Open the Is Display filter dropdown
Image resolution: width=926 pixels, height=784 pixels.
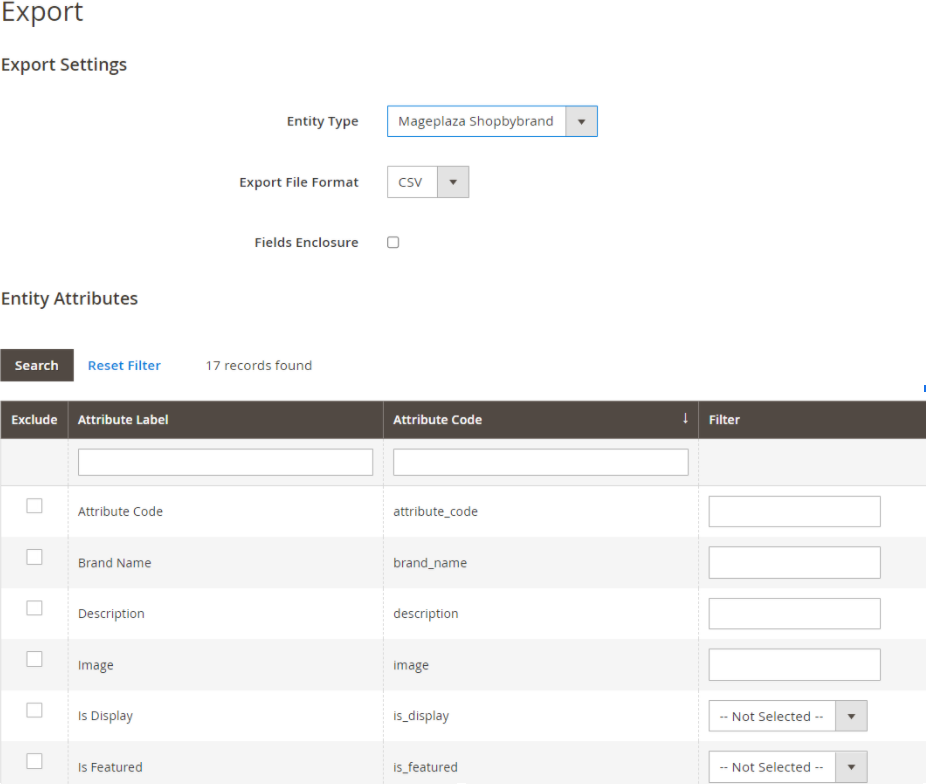[787, 716]
